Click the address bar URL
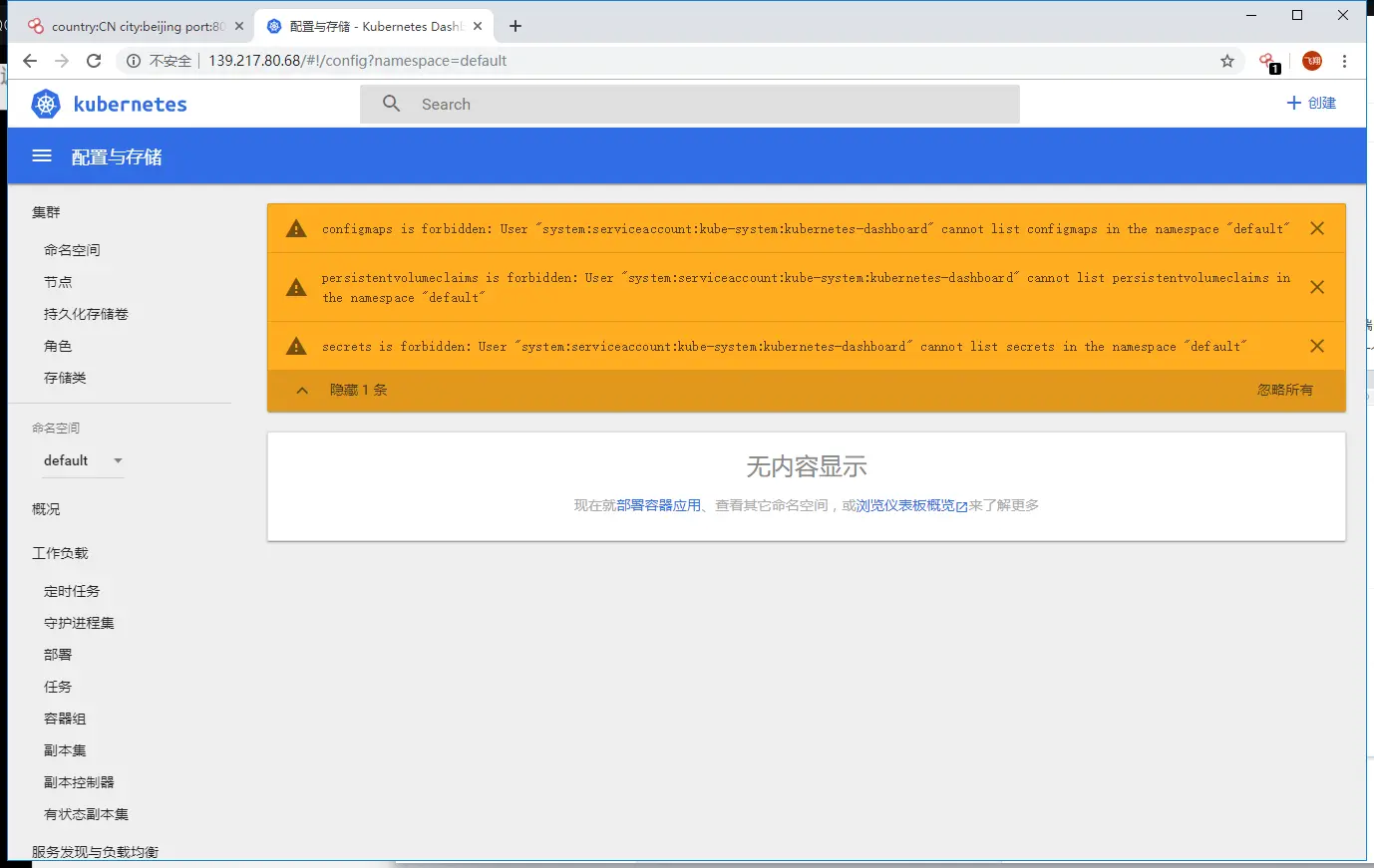 coord(357,61)
